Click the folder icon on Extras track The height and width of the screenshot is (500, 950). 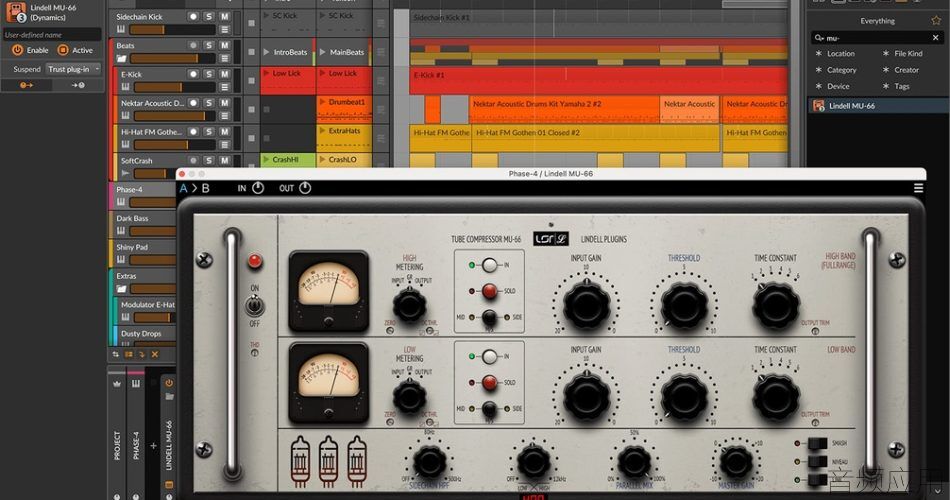coord(121,289)
